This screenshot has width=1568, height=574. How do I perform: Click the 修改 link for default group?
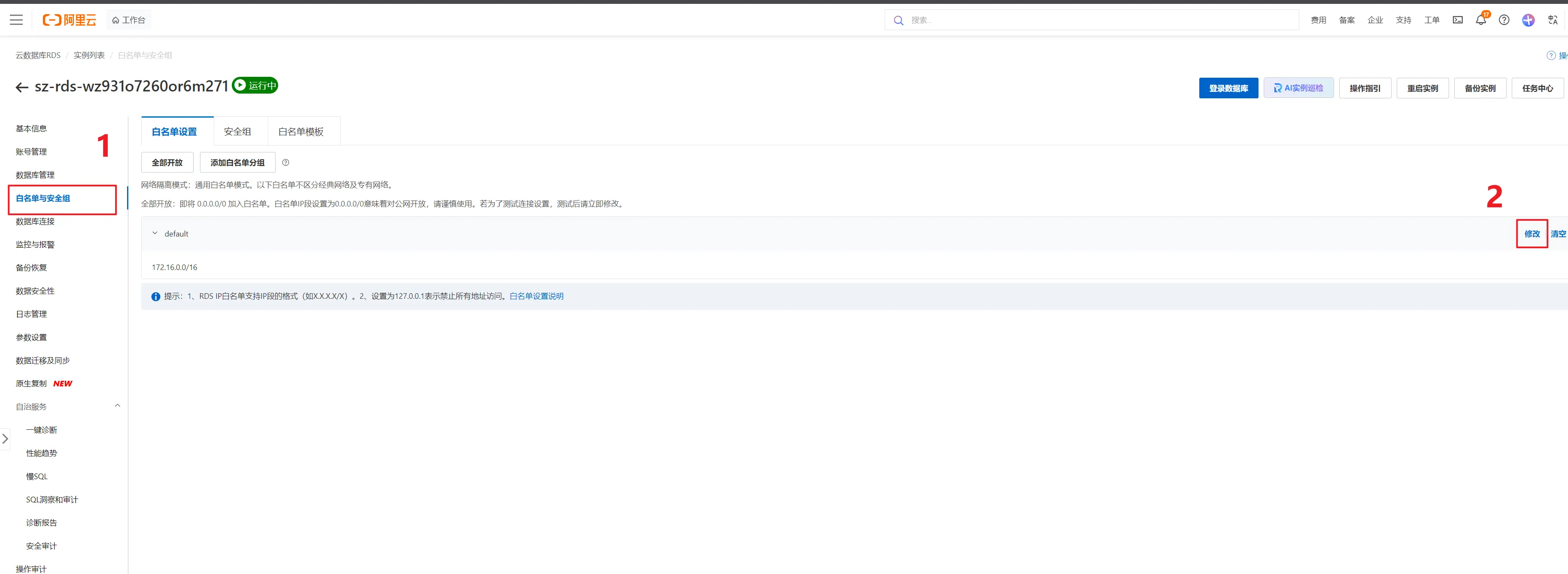pyautogui.click(x=1532, y=234)
